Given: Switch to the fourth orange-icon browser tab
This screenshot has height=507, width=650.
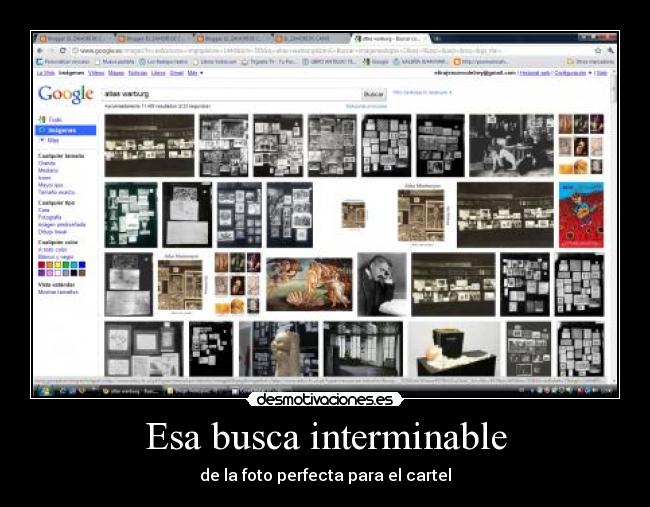Looking at the screenshot, I should pyautogui.click(x=311, y=39).
